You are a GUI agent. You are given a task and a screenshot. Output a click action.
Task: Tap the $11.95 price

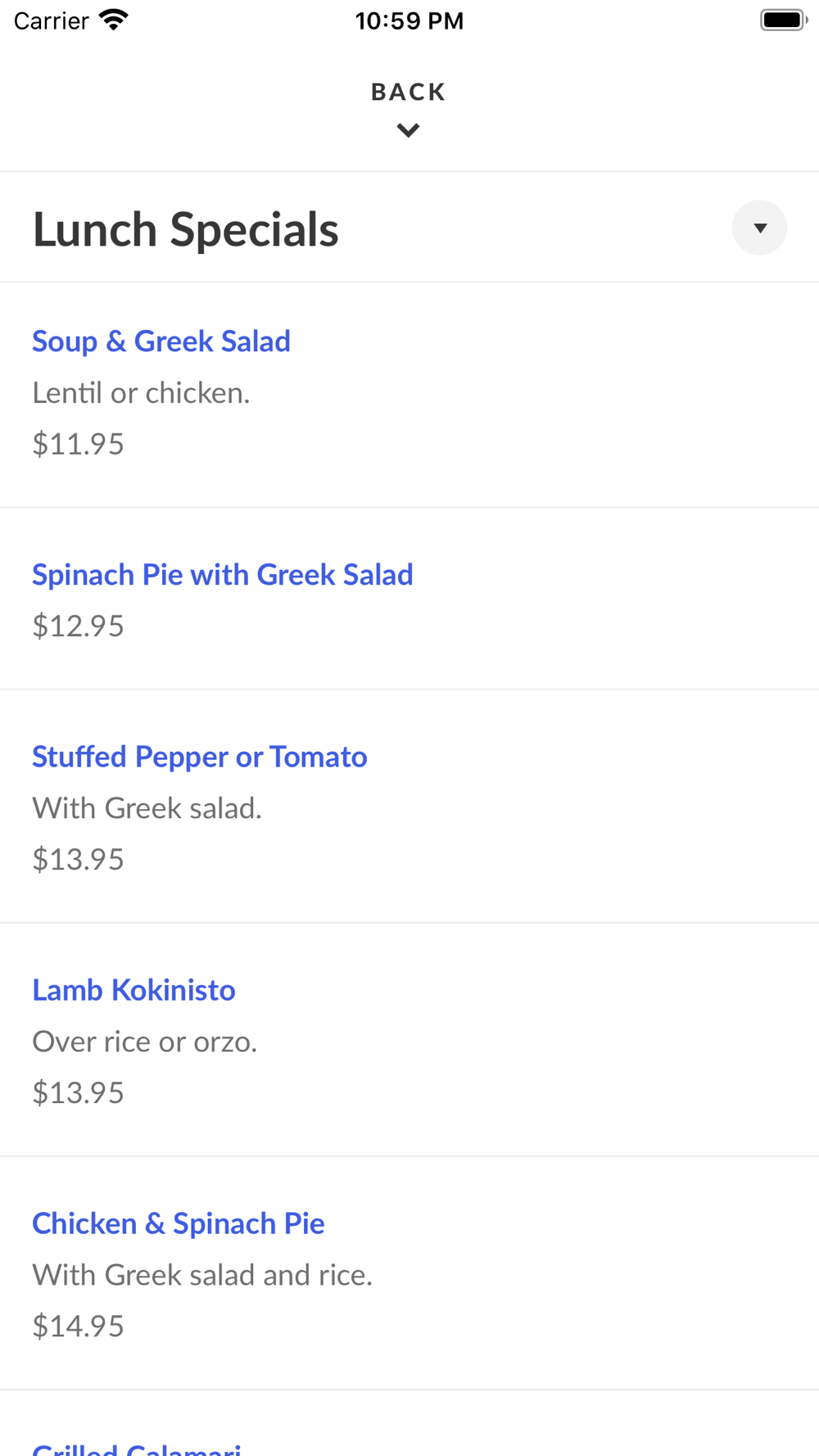(78, 444)
